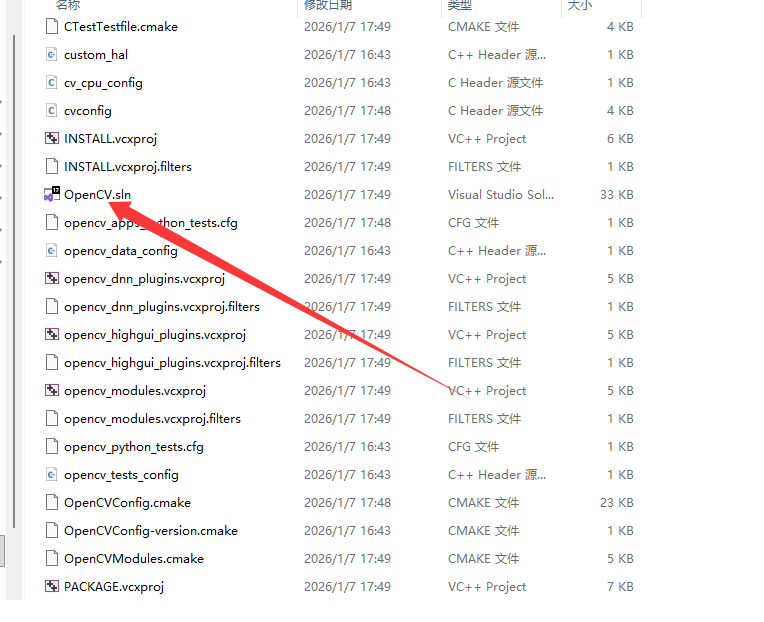Click the opencv_python_tests.cfg file icon
Viewport: 764px width, 622px height.
point(52,447)
